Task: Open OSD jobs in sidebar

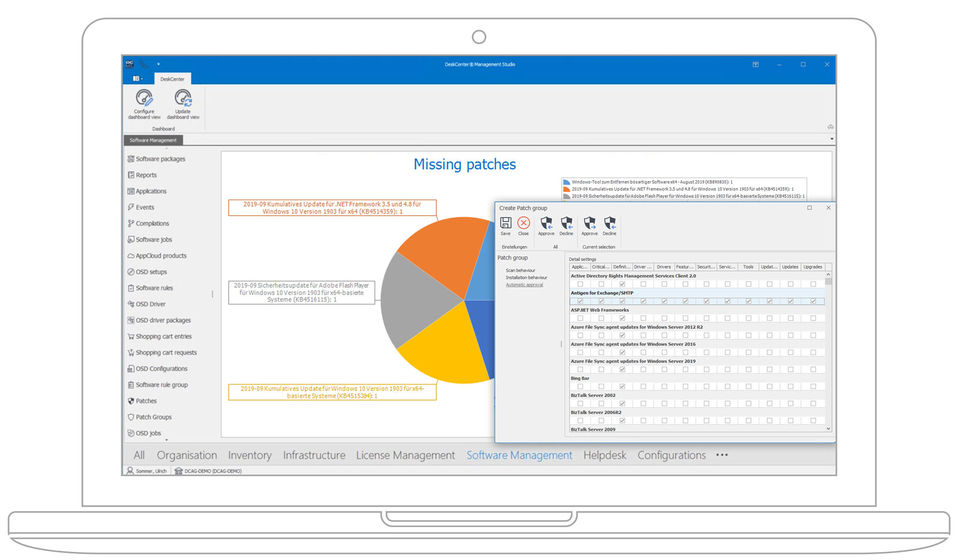Action: pos(144,433)
